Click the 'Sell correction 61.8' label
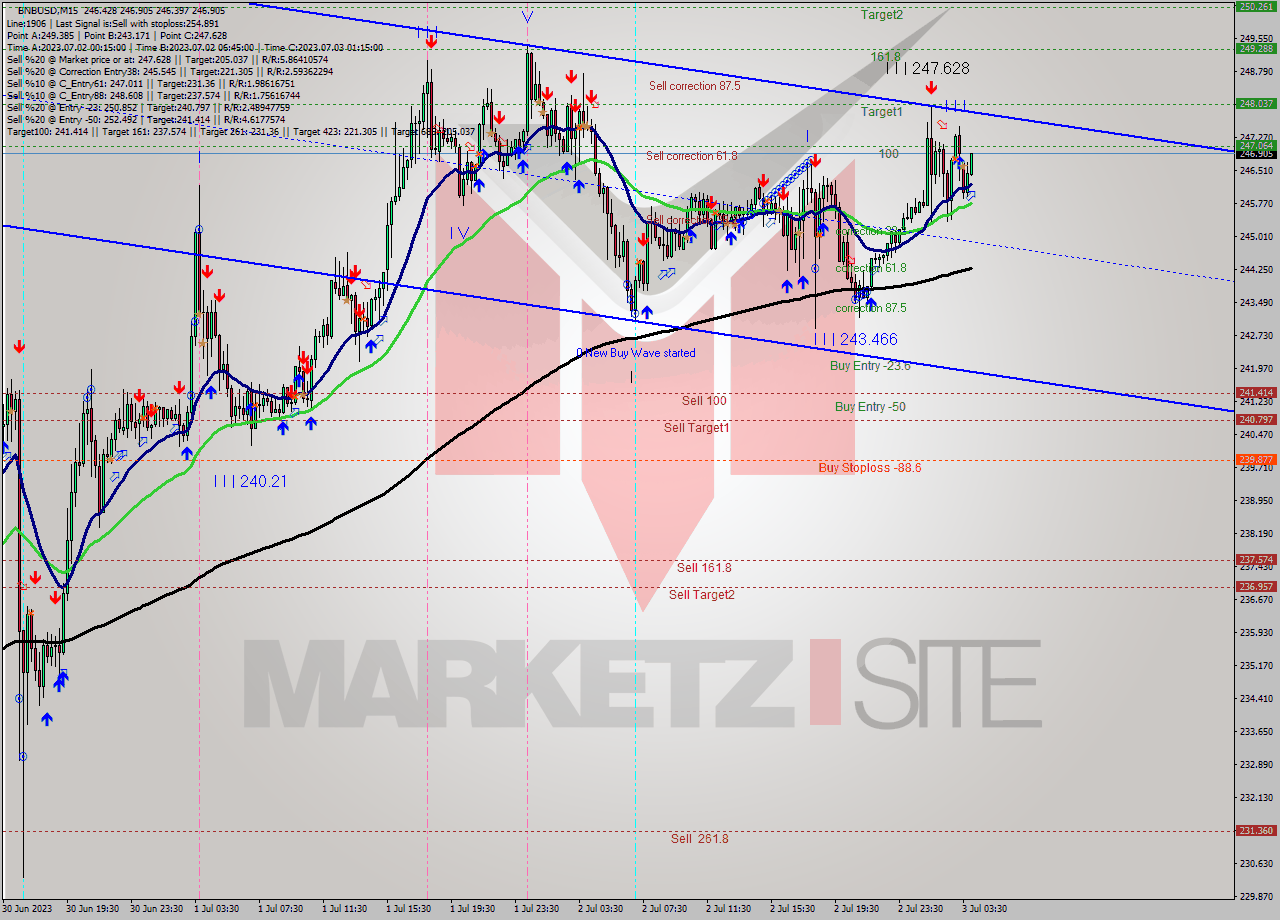Image resolution: width=1280 pixels, height=920 pixels. [691, 155]
